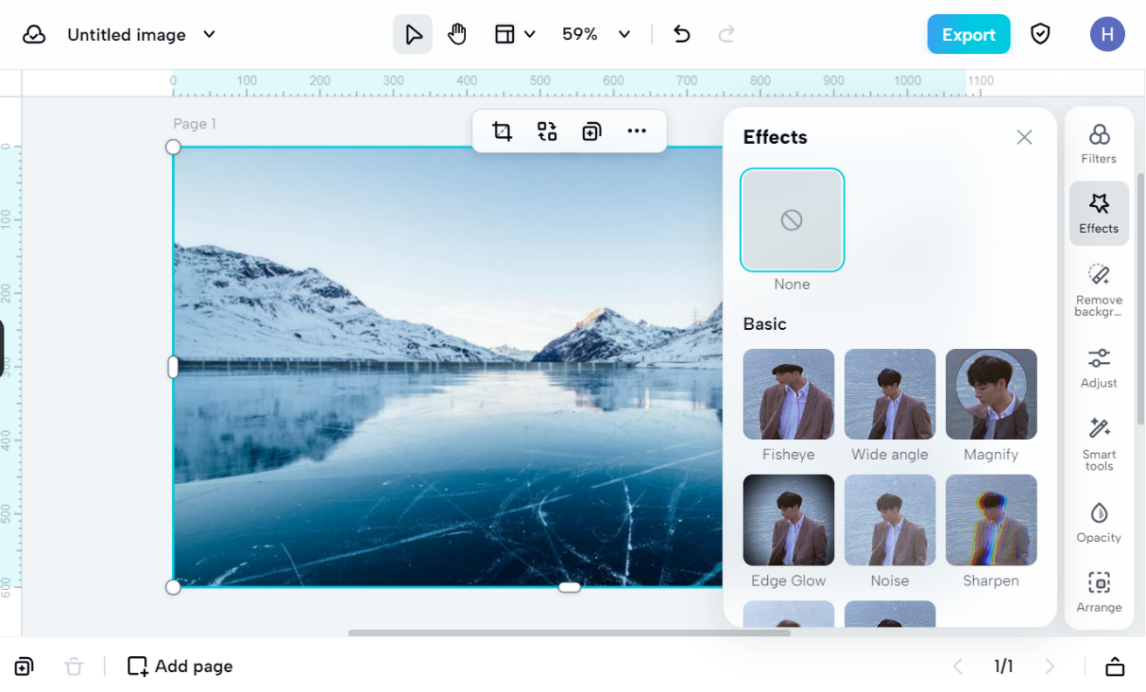This screenshot has width=1146, height=692.
Task: Open Smart tools in sidebar
Action: [1098, 444]
